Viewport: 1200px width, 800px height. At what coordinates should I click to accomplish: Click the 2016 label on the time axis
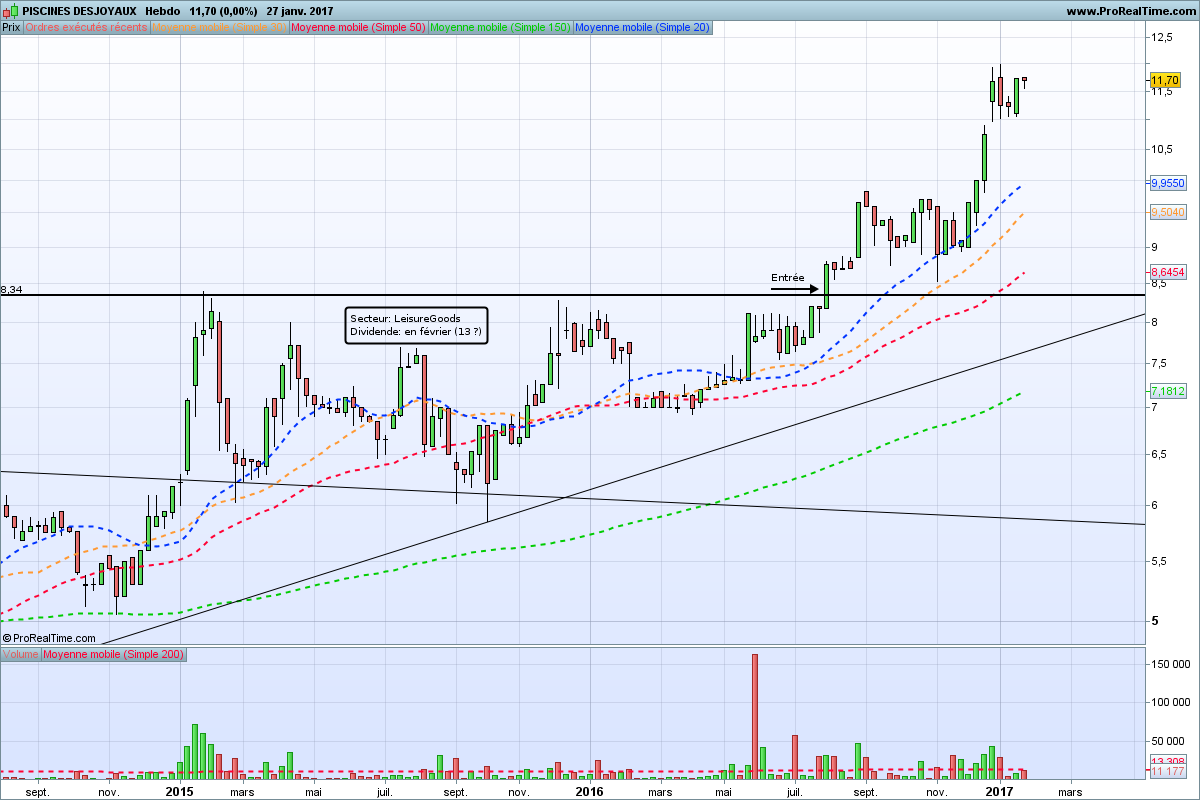(590, 791)
